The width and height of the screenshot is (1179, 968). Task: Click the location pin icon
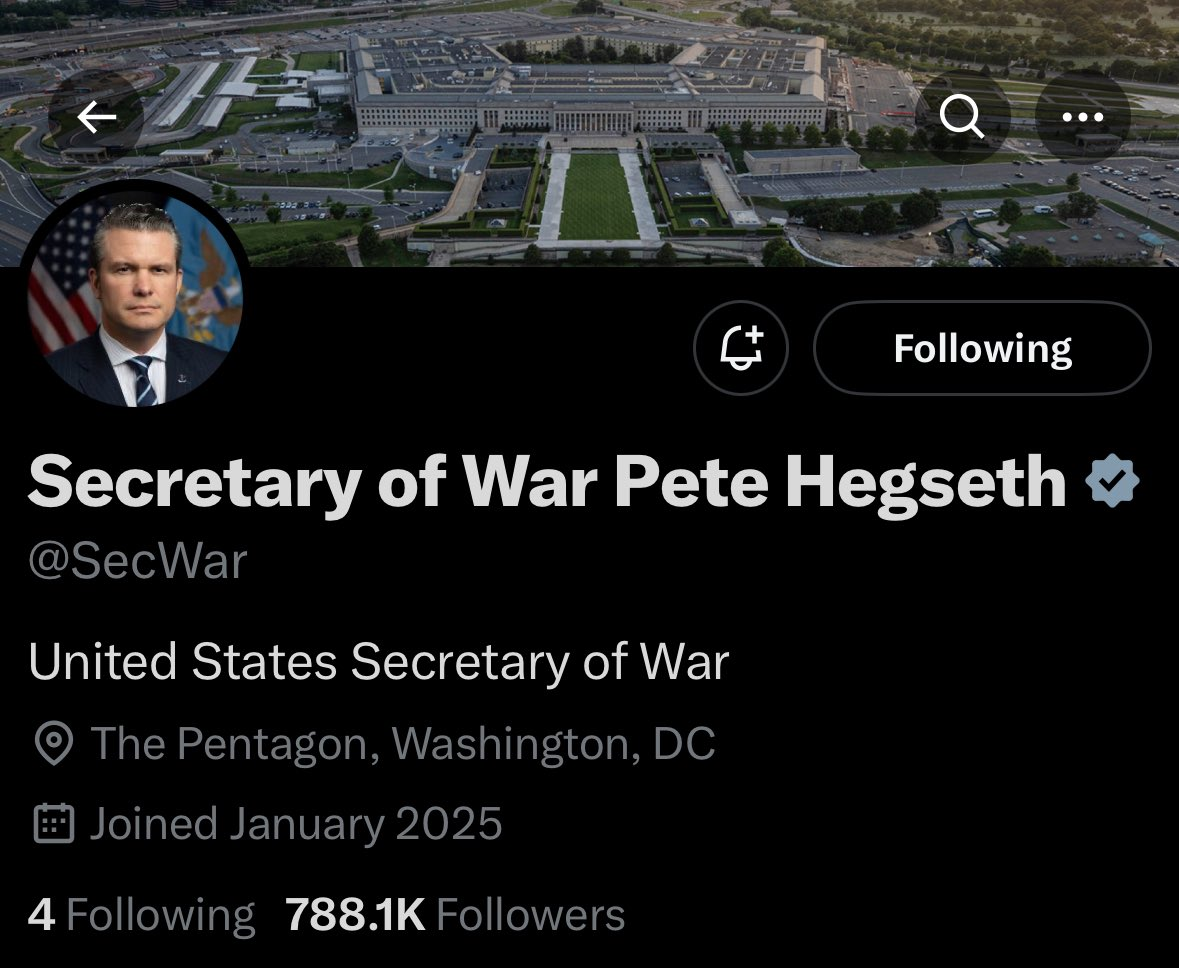tap(53, 744)
